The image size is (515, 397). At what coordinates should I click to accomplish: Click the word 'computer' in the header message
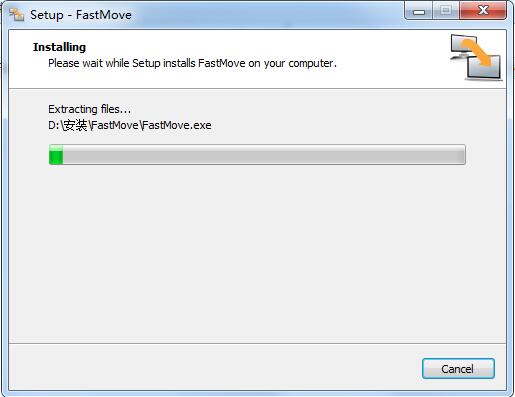tap(311, 63)
